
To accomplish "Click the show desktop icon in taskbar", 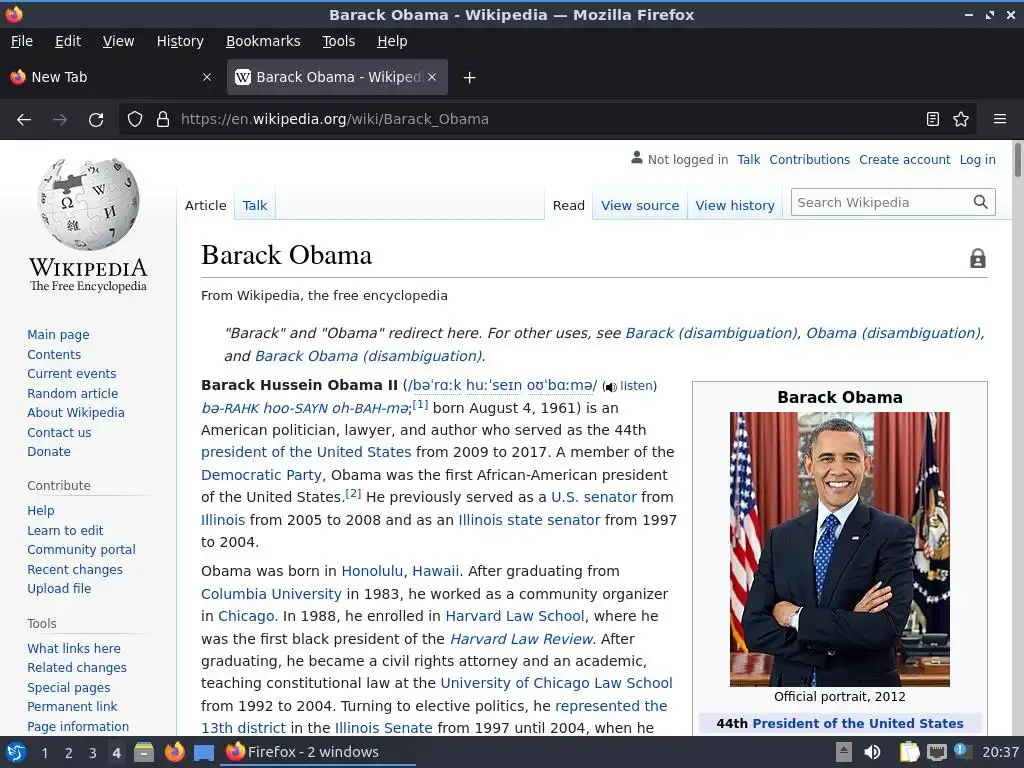I will click(x=204, y=753).
